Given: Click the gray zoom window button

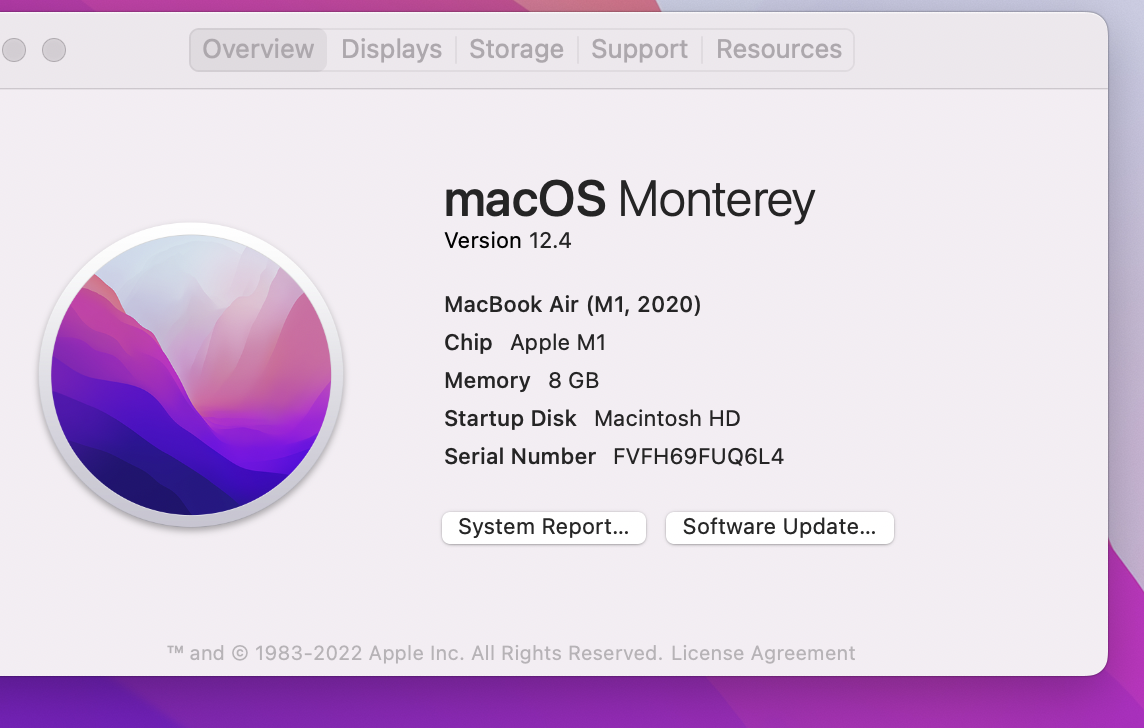Looking at the screenshot, I should 54,49.
